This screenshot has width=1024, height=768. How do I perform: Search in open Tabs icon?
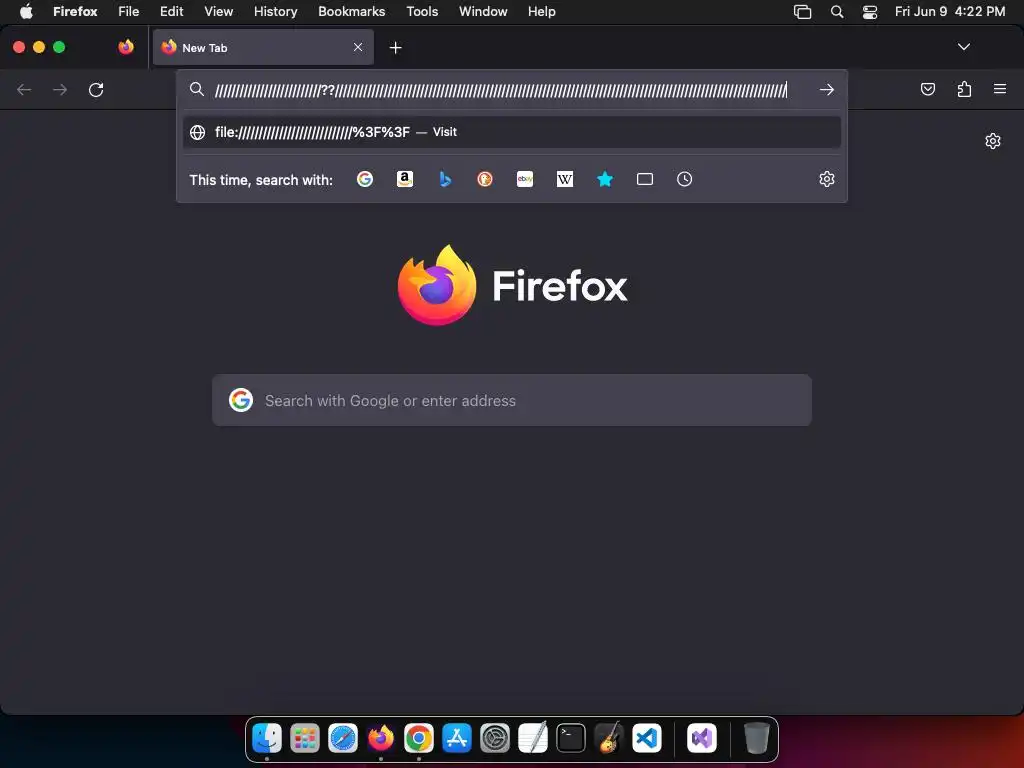coord(645,179)
